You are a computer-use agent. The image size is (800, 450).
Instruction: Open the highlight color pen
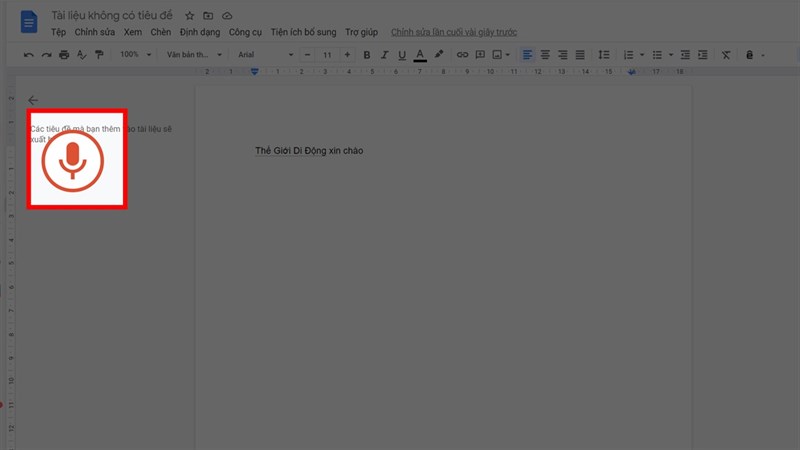click(x=439, y=54)
